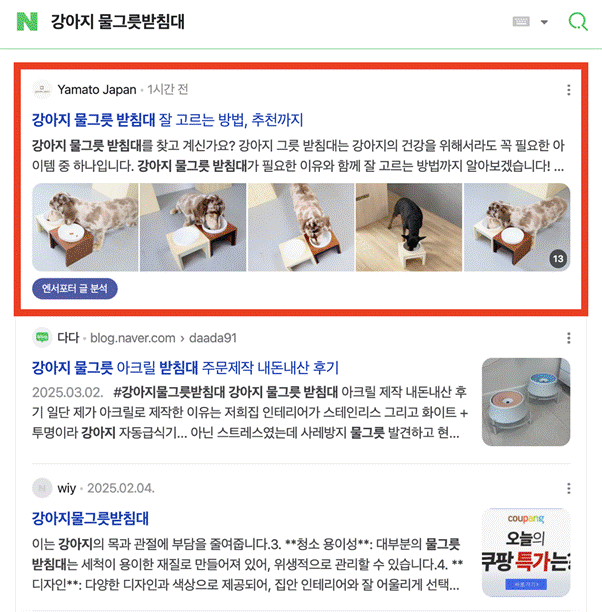Open more options for 다다 blog result
The height and width of the screenshot is (612, 602).
coord(568,338)
